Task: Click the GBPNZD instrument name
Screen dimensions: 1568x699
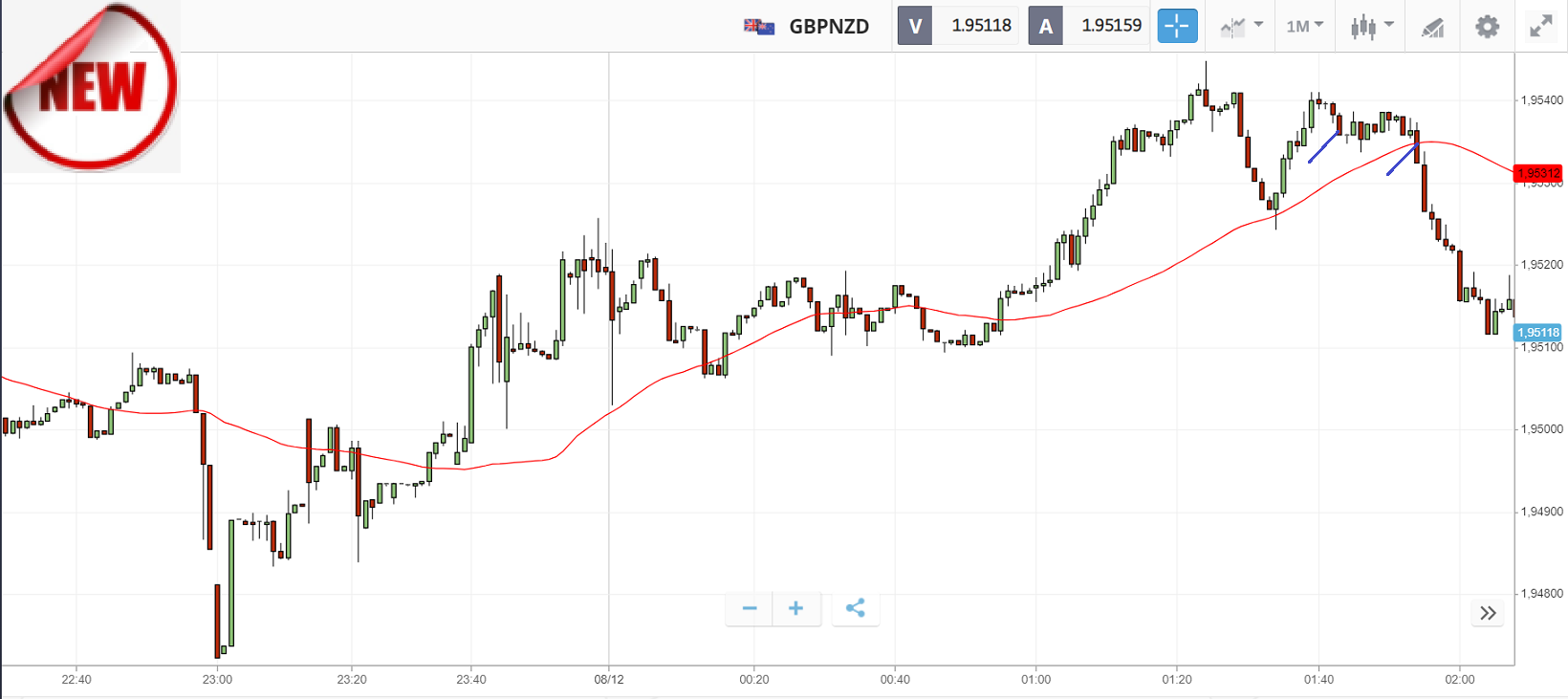Action: (x=829, y=27)
